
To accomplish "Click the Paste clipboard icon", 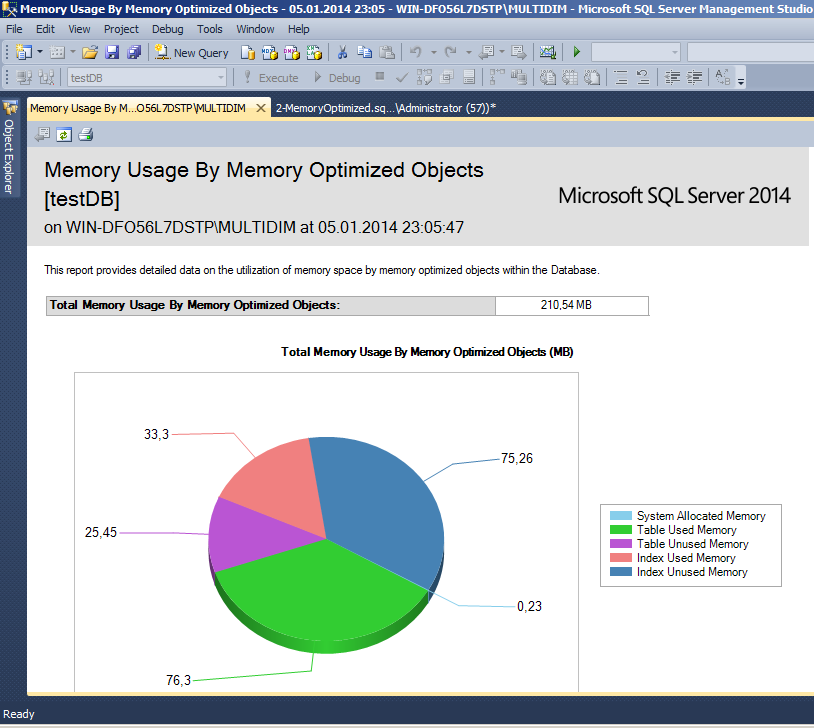I will click(387, 52).
